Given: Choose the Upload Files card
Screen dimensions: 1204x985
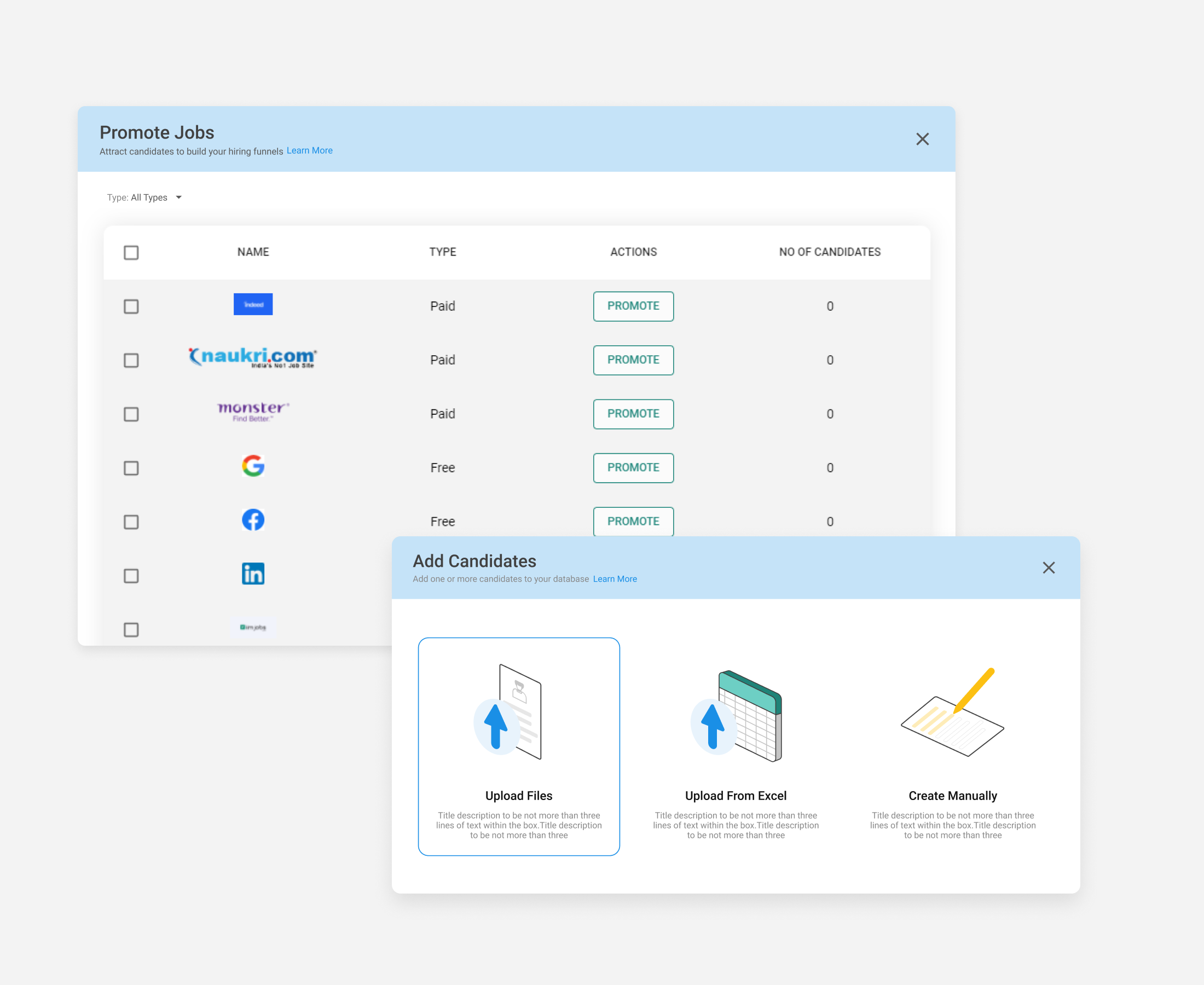Looking at the screenshot, I should pyautogui.click(x=519, y=746).
